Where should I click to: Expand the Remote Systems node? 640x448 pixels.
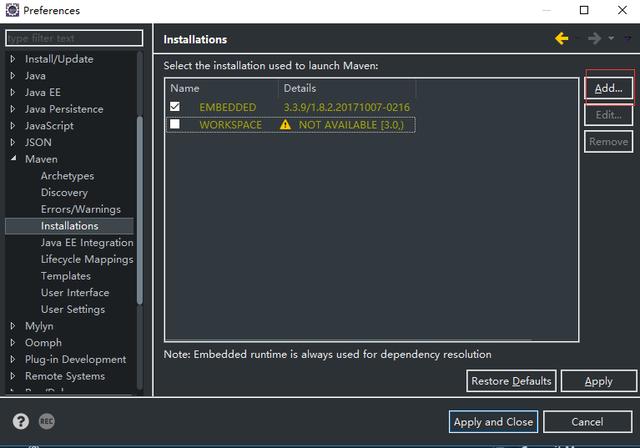13,376
